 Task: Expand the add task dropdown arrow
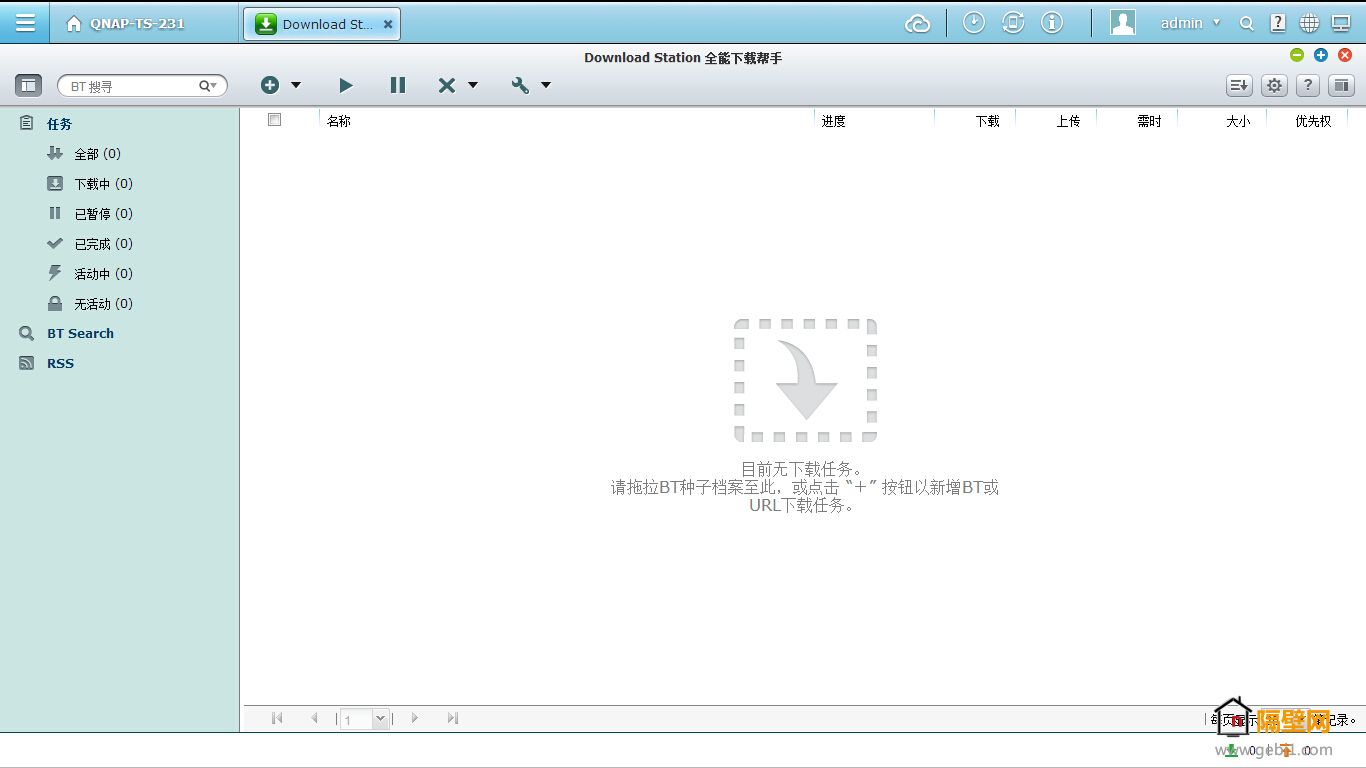coord(296,86)
